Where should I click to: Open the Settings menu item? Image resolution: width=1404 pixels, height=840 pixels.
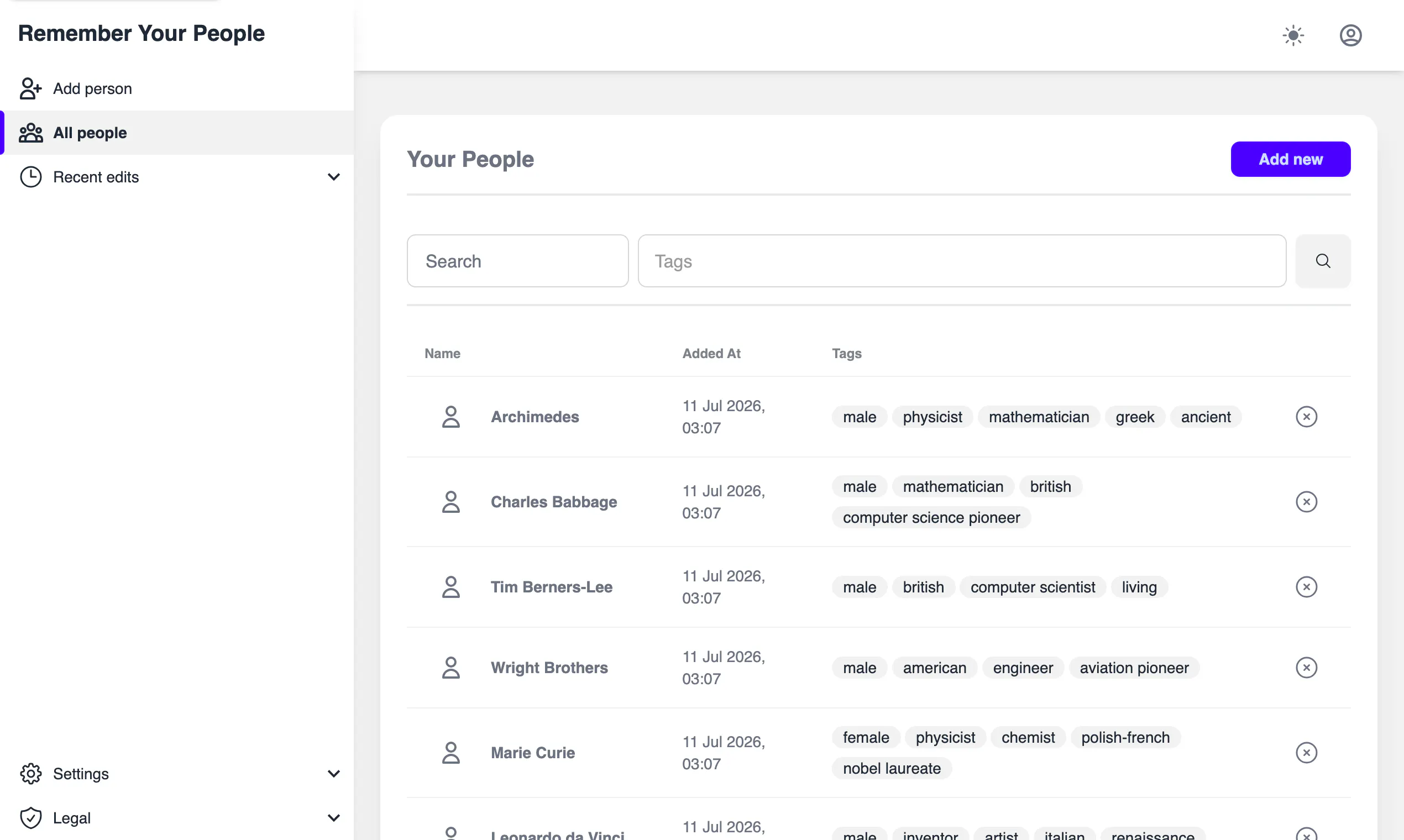(177, 774)
